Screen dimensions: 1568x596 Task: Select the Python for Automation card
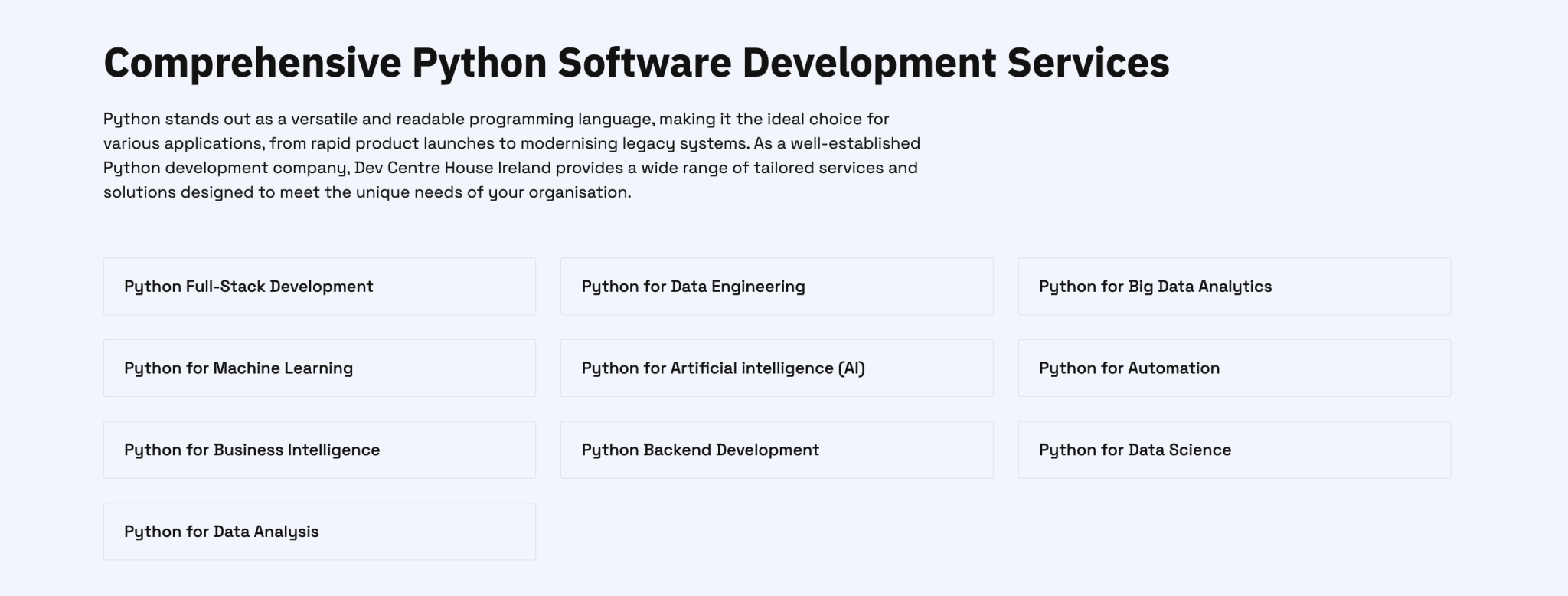1233,368
